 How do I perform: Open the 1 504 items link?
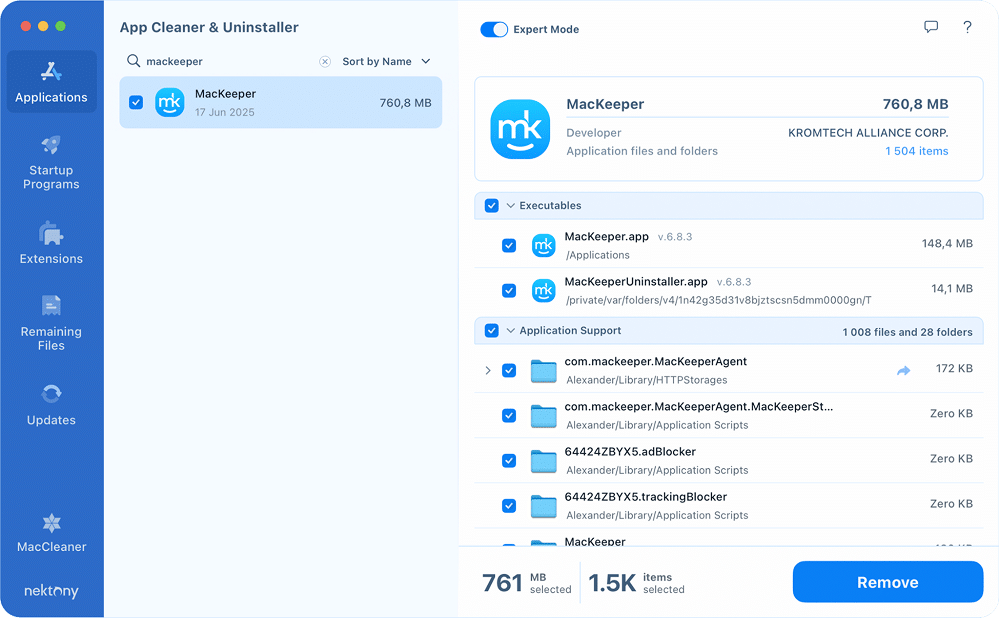[x=917, y=151]
